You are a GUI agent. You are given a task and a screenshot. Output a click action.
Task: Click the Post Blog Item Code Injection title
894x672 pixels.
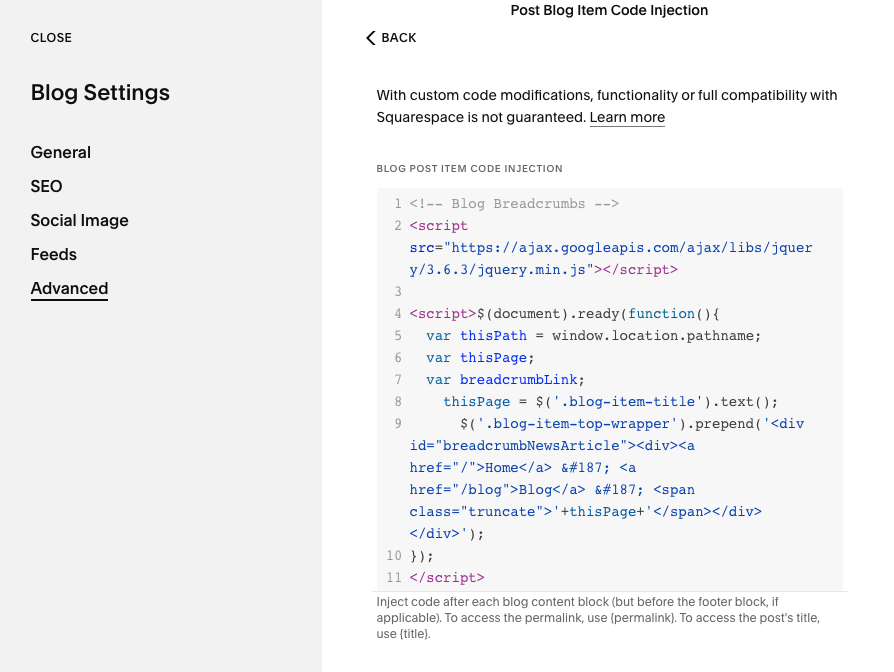609,10
